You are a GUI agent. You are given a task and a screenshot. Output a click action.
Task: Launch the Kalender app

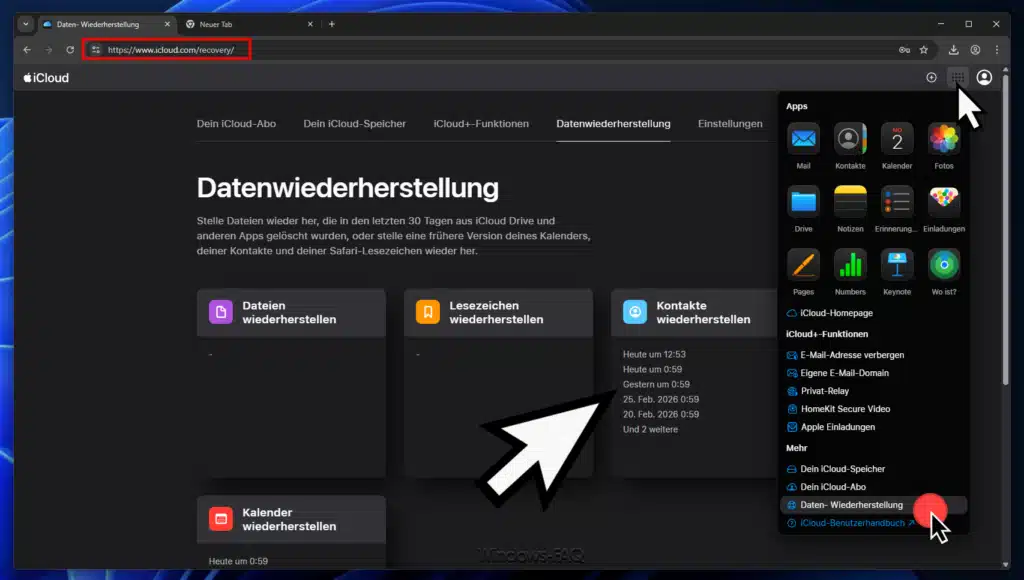click(x=896, y=141)
